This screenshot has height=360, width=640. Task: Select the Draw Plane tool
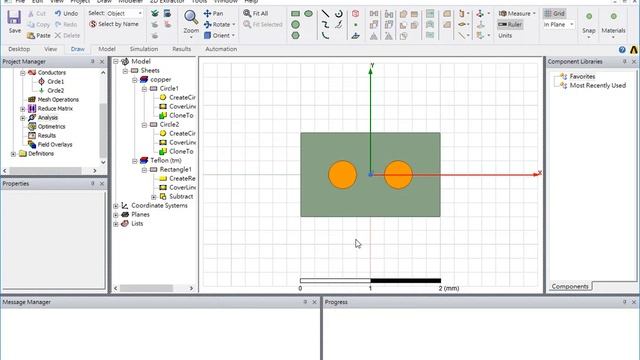[x=356, y=36]
